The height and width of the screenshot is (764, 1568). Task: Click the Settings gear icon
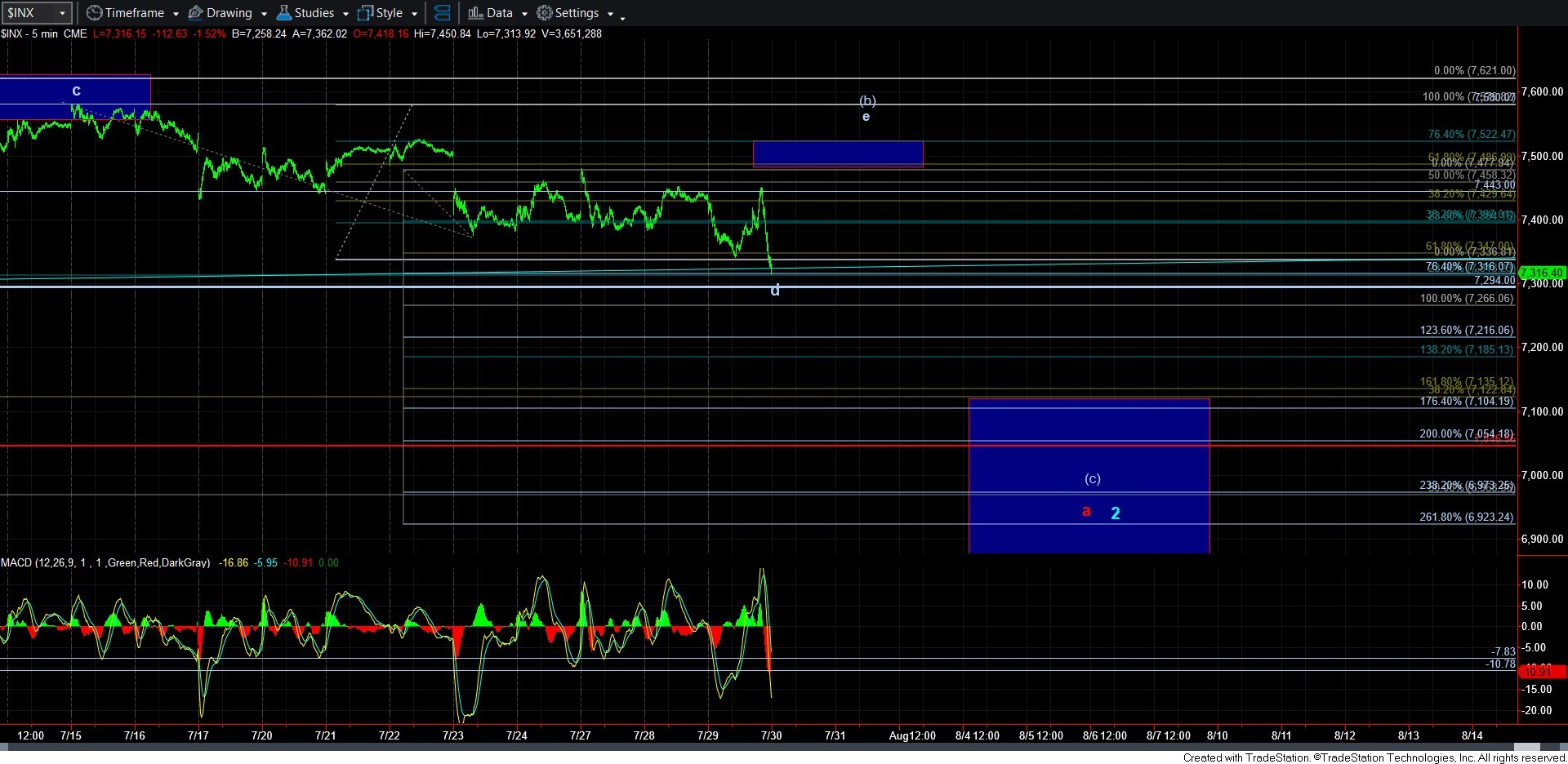pos(544,13)
